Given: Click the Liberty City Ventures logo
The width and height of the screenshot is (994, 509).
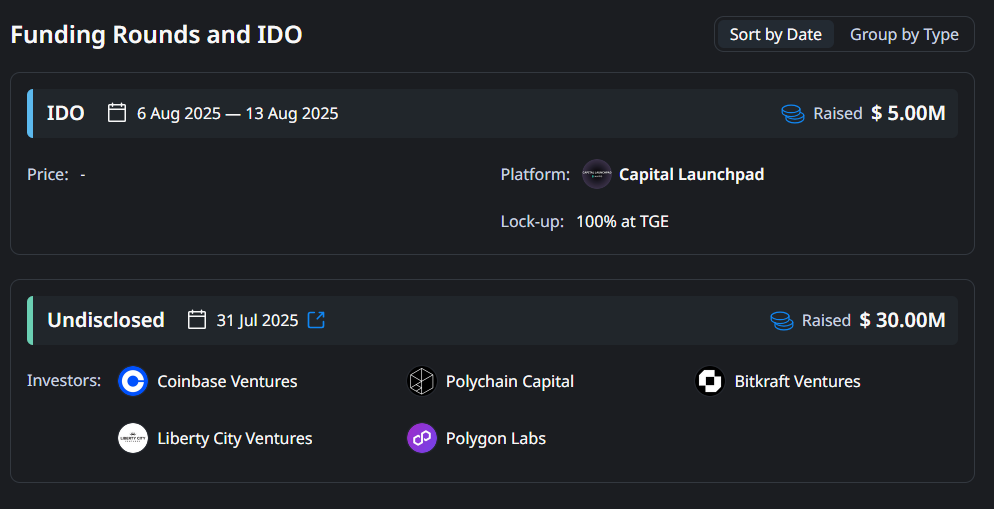Looking at the screenshot, I should 133,438.
